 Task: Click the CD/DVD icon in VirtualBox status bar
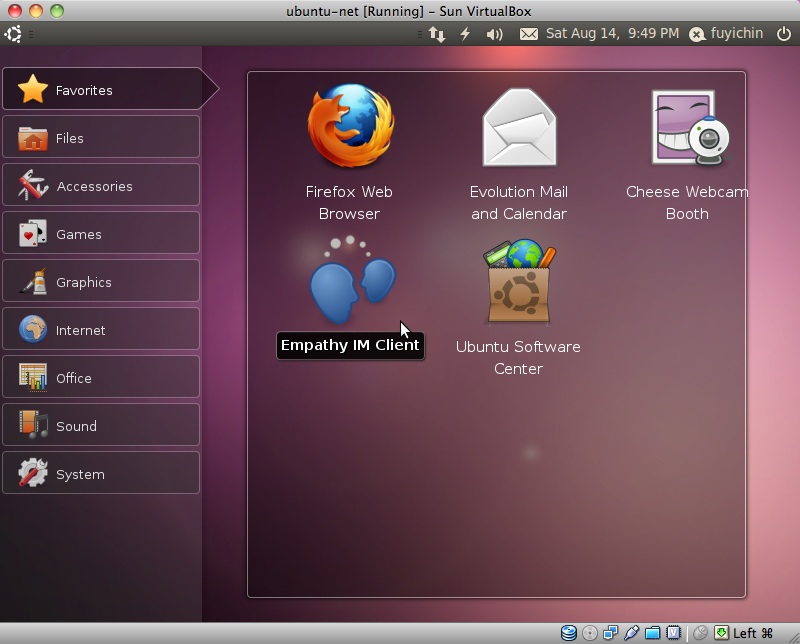click(588, 632)
